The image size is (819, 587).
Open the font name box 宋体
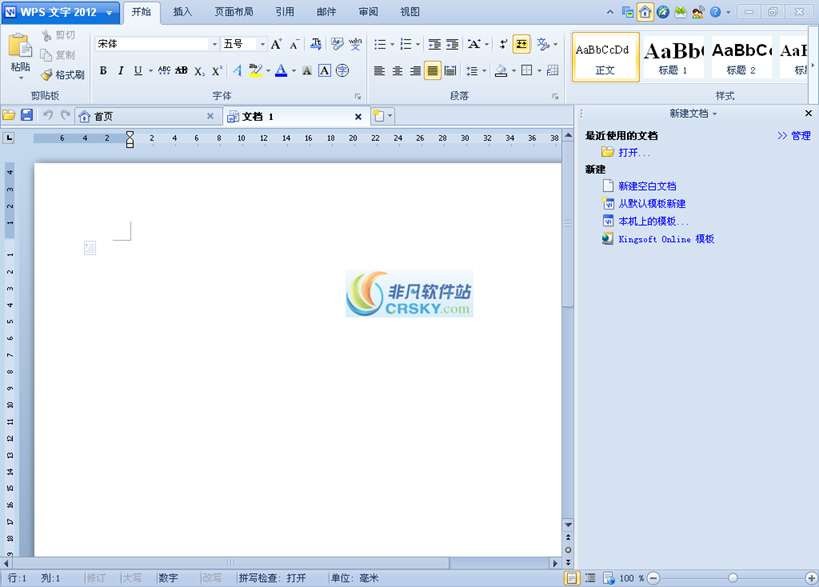coord(157,44)
